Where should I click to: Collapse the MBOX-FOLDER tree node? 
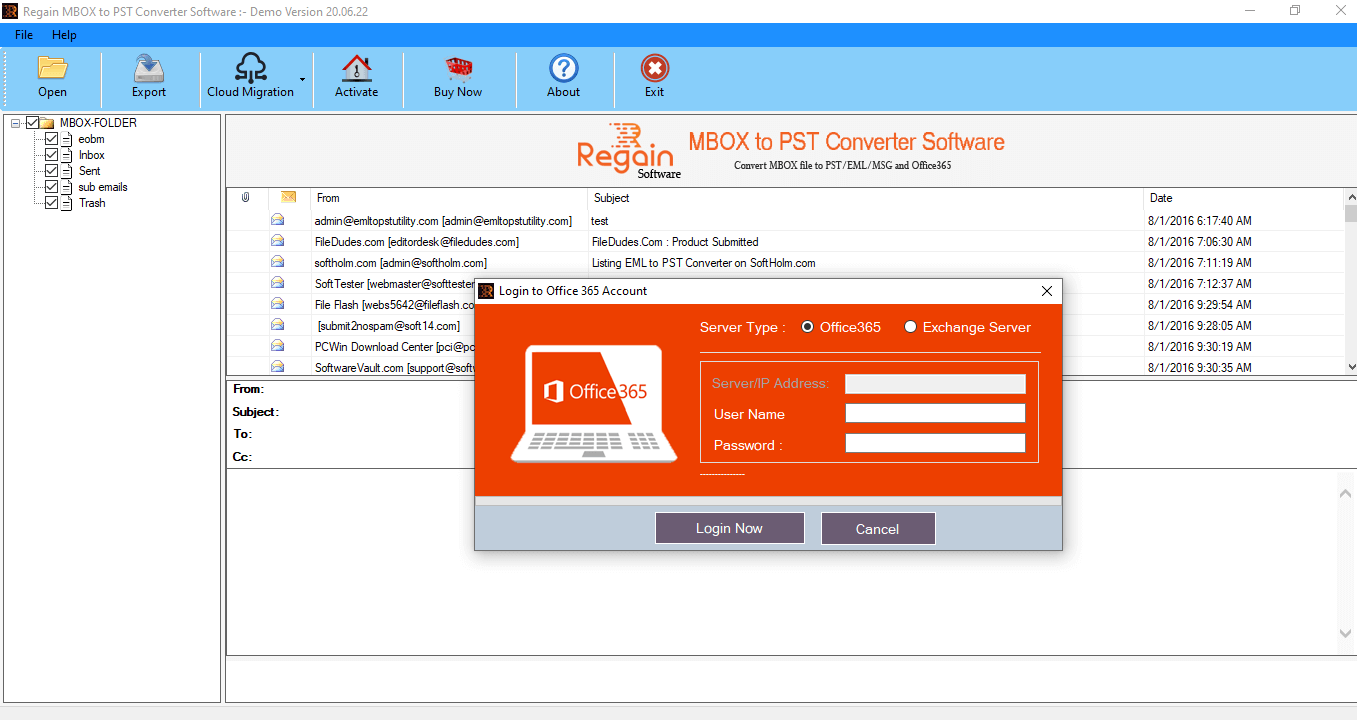coord(16,123)
